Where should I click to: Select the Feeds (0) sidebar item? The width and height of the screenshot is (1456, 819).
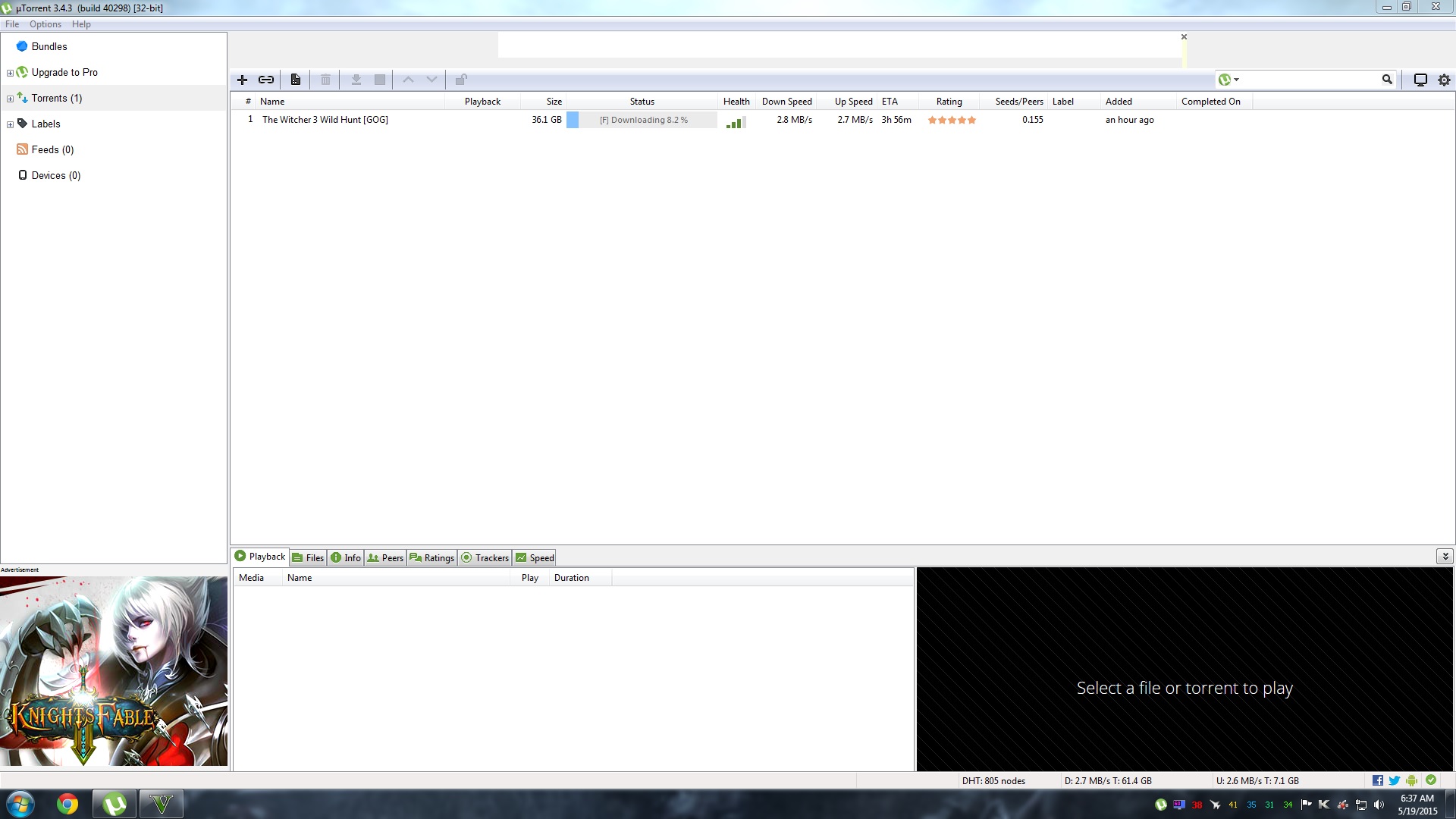click(52, 150)
